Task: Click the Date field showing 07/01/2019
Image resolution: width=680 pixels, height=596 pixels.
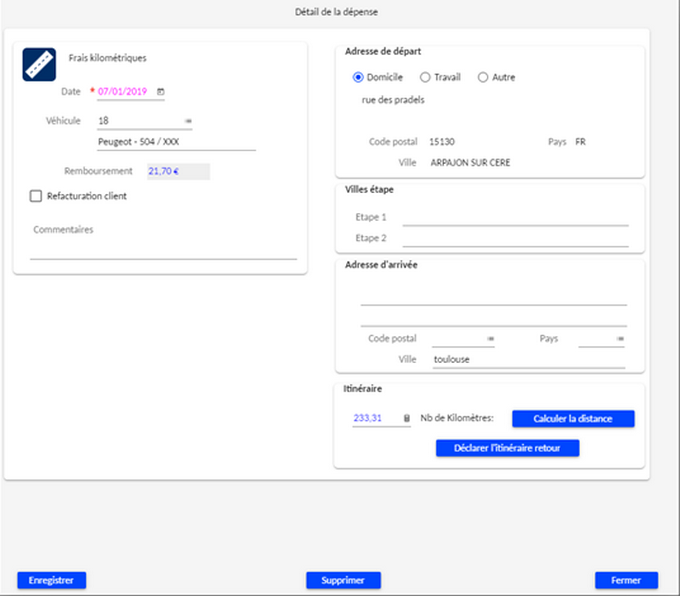Action: [x=124, y=92]
